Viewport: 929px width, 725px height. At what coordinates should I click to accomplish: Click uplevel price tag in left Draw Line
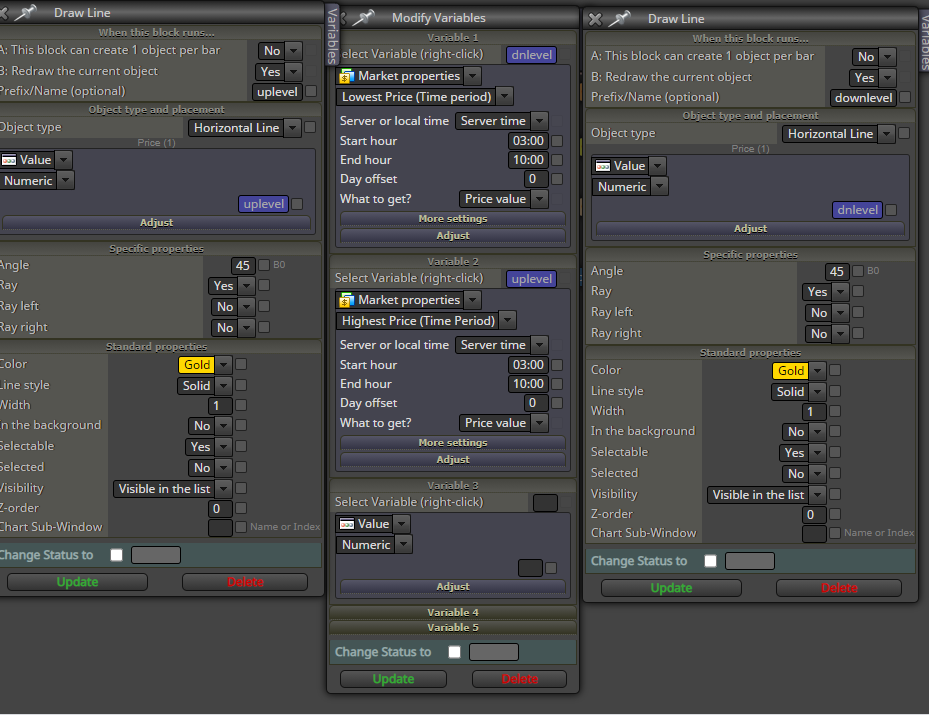click(264, 204)
